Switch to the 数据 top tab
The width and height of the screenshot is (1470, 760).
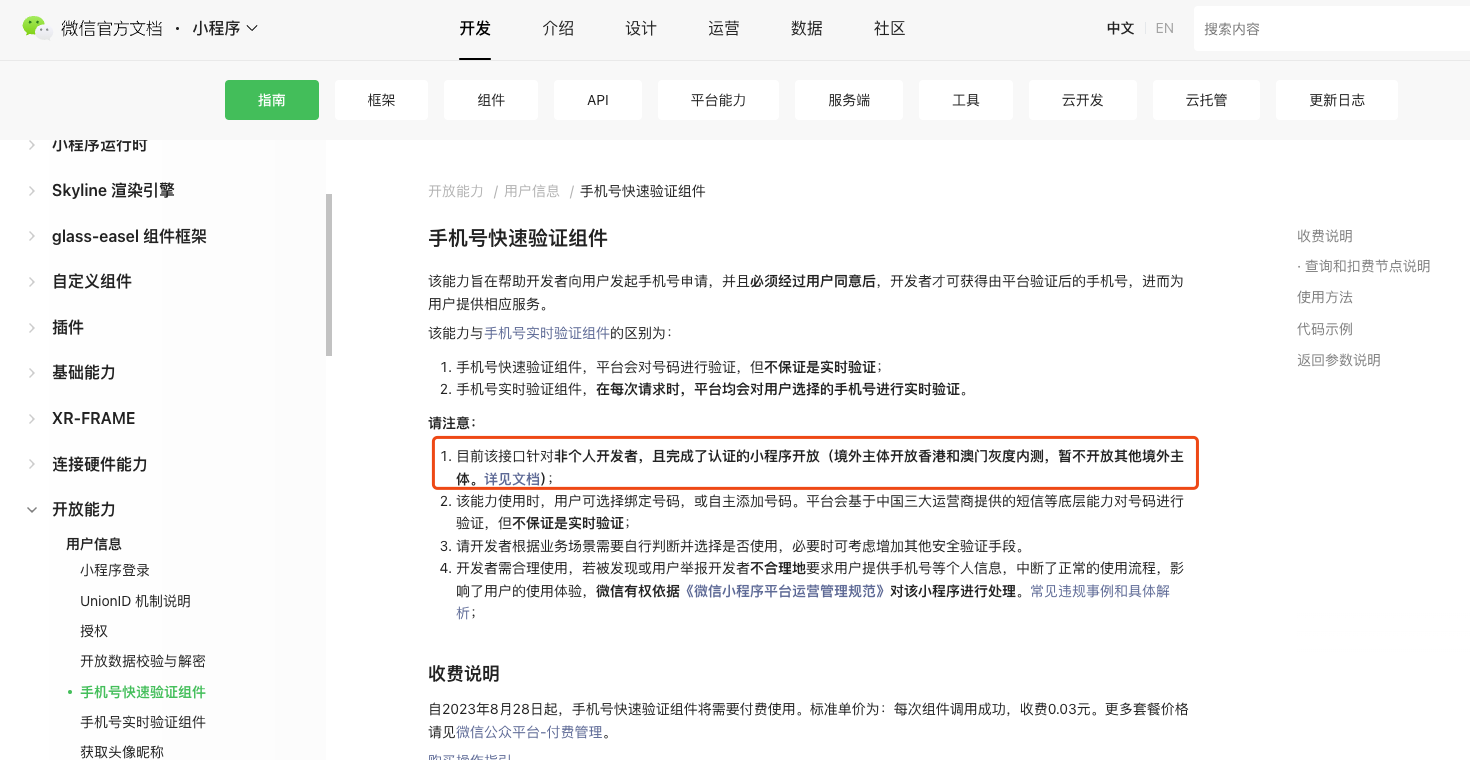(807, 28)
